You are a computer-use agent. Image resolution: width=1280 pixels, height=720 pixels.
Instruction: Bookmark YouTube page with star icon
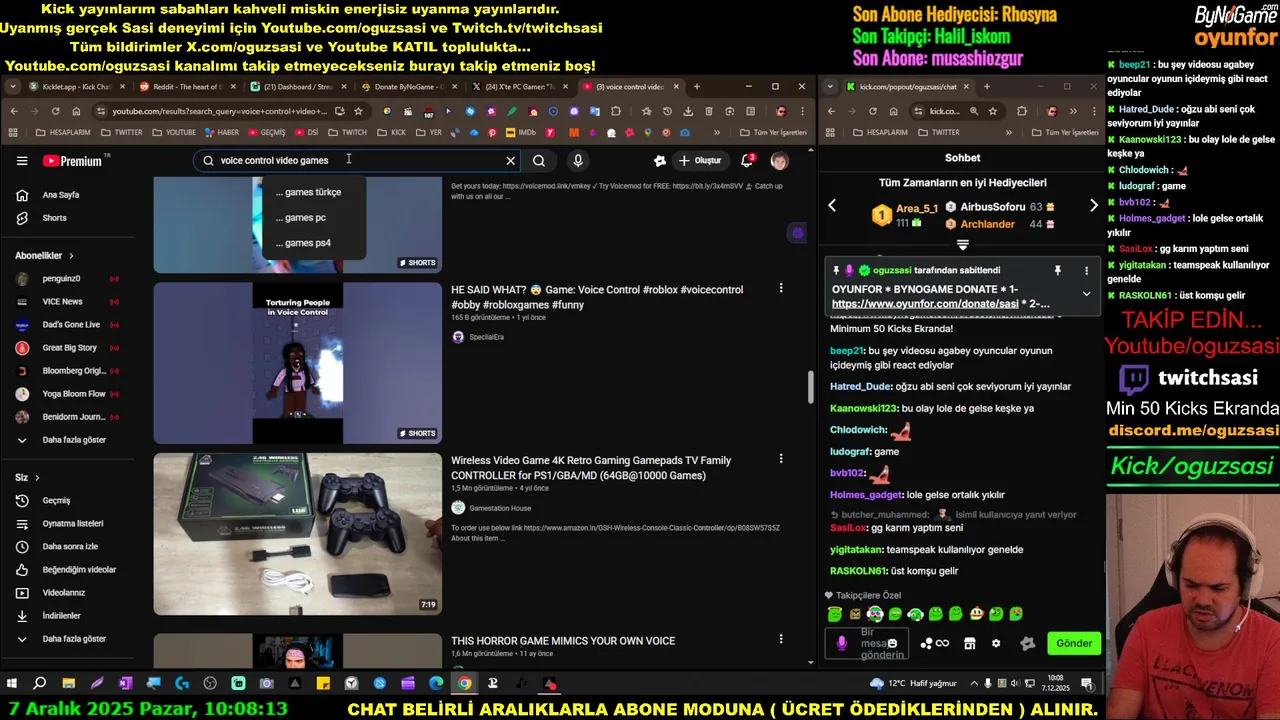click(358, 111)
